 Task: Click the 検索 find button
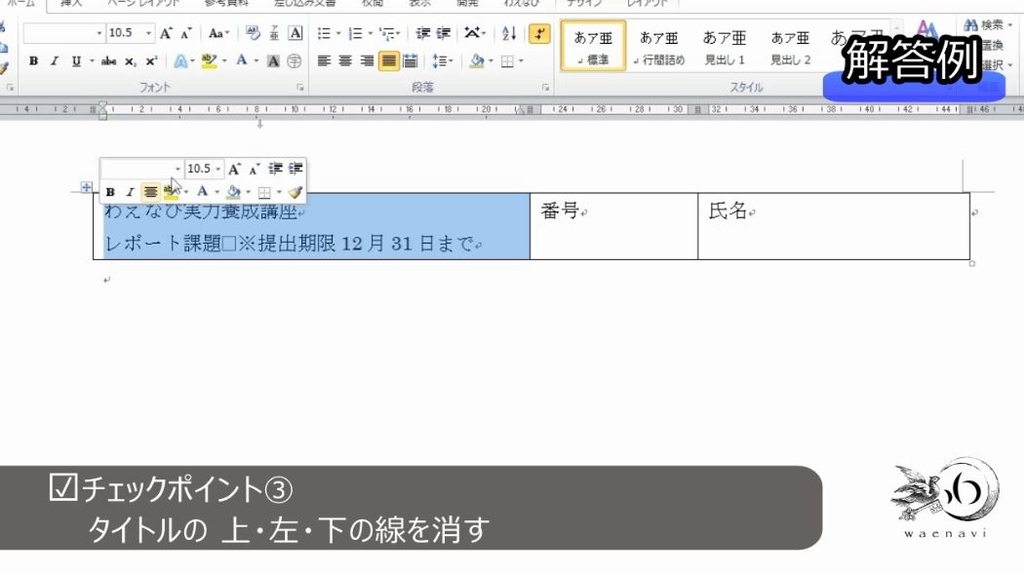coord(987,25)
